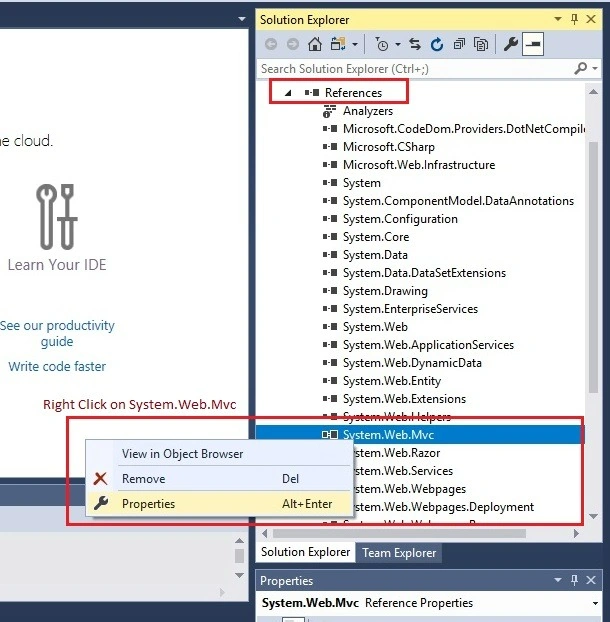Click the Refresh icon in Solution Explorer
The height and width of the screenshot is (622, 610).
point(437,44)
